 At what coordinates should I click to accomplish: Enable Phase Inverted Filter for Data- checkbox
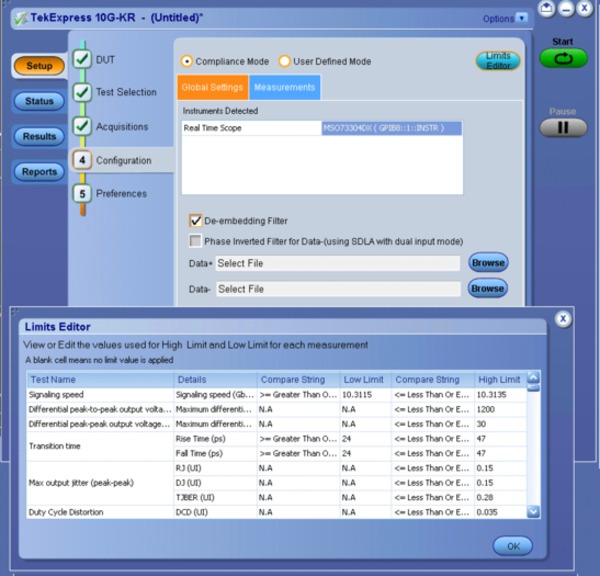(196, 241)
